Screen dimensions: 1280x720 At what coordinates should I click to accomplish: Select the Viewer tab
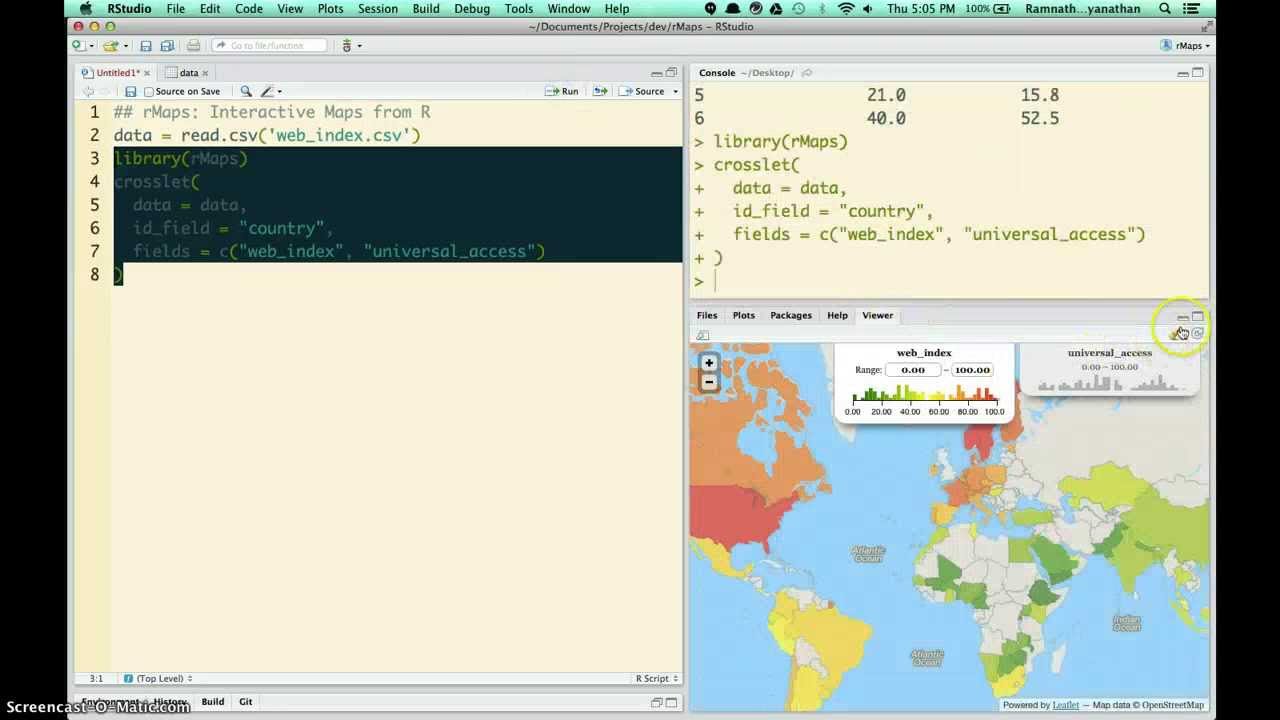tap(878, 316)
